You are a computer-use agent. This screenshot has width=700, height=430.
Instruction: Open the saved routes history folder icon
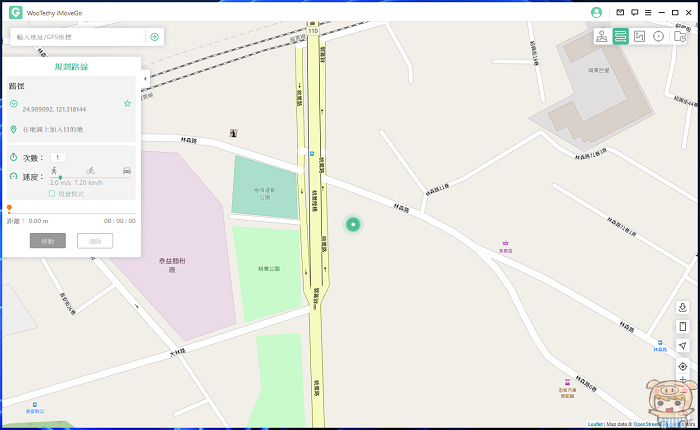point(679,36)
